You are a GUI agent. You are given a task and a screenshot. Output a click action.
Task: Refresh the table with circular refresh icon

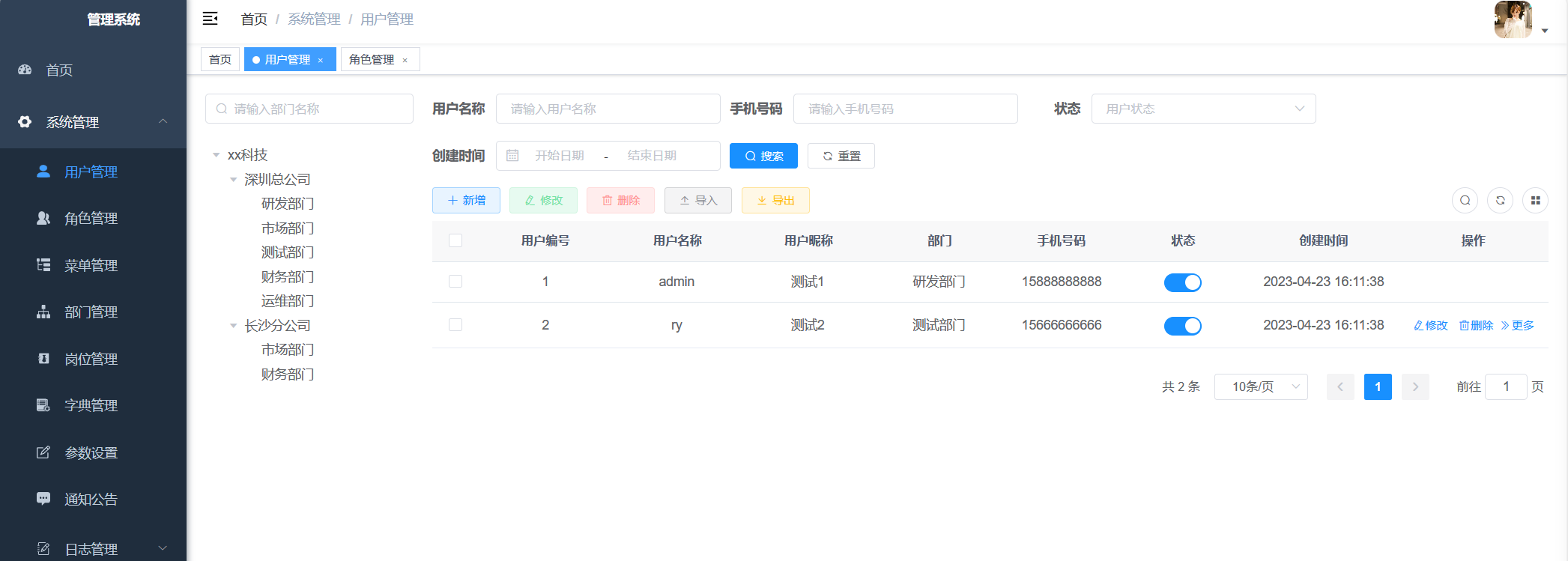click(x=1500, y=200)
